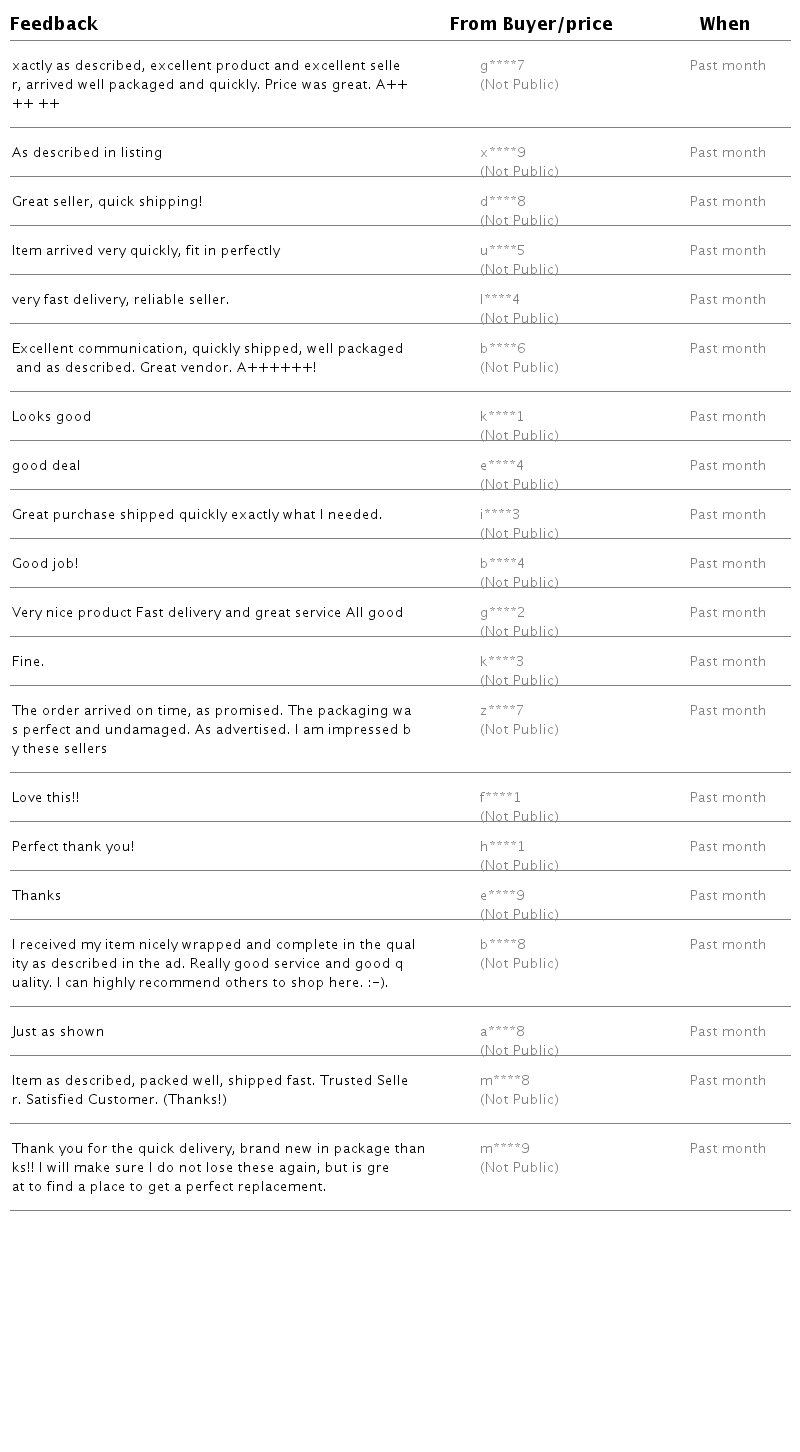Click the "Great seller, quick shipping!" feedback

[107, 202]
